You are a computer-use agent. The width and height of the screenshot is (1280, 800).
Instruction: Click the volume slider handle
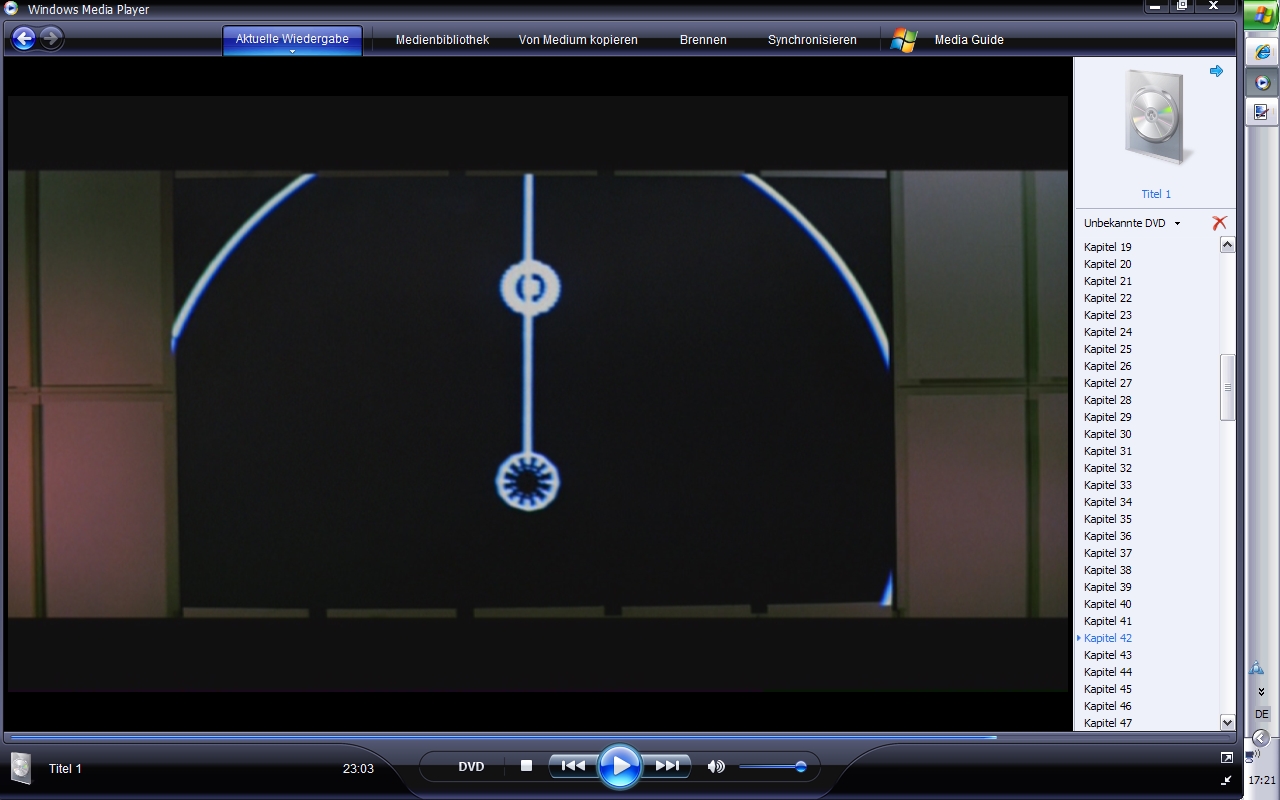point(800,767)
